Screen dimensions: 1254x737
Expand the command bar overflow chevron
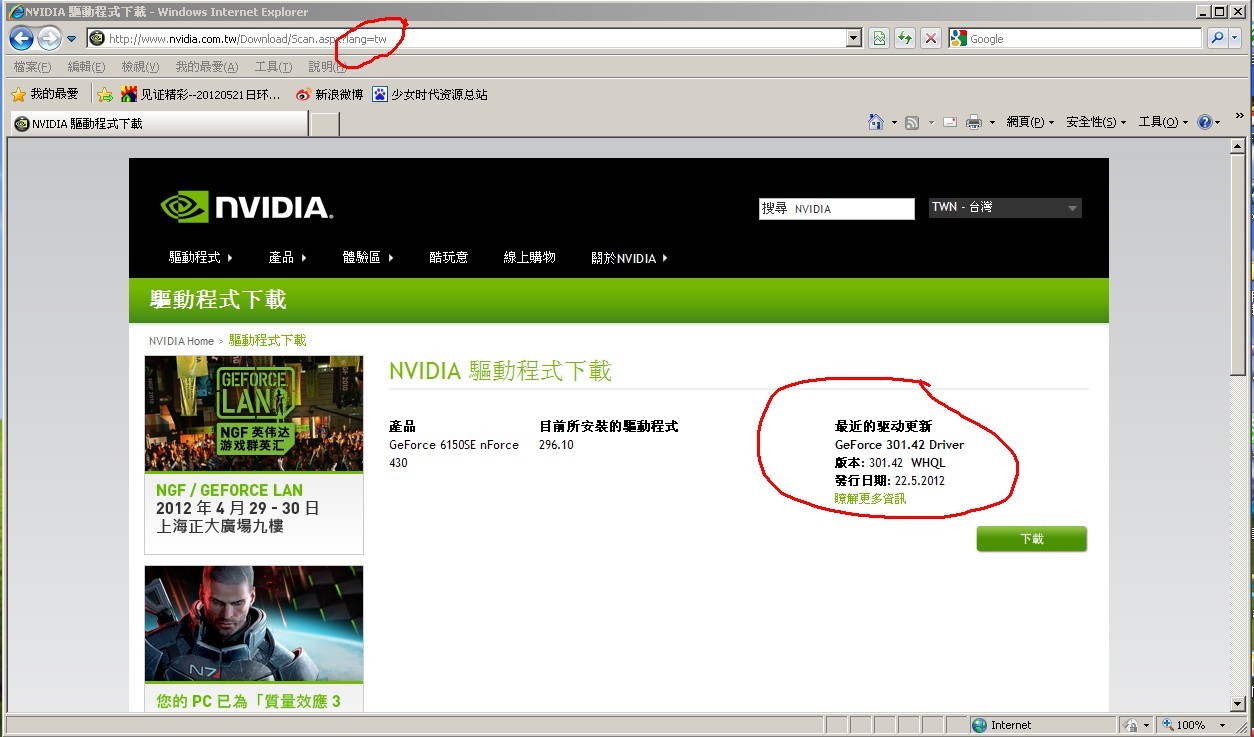tap(1240, 117)
